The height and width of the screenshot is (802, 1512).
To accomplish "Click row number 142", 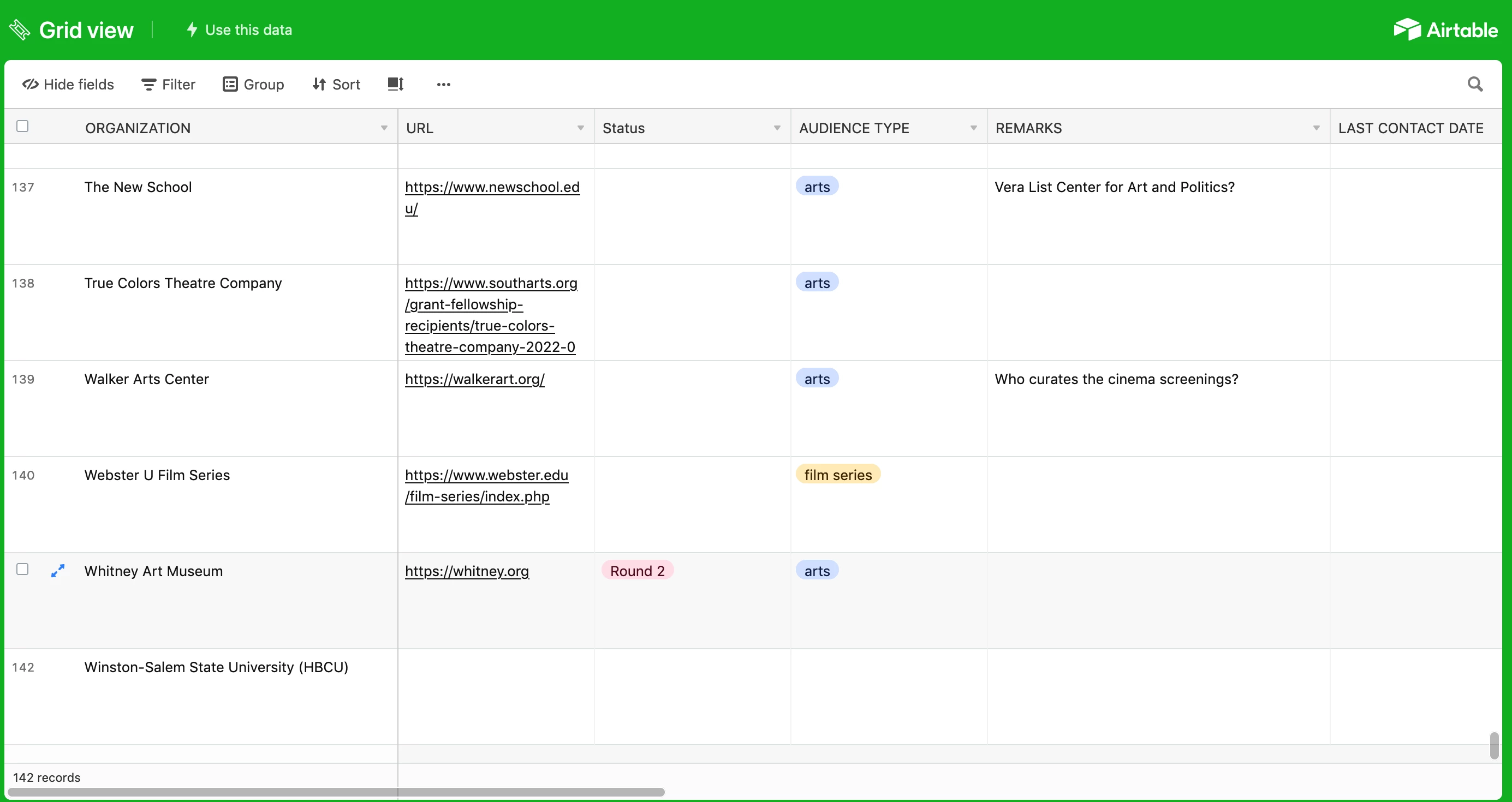I will 23,668.
